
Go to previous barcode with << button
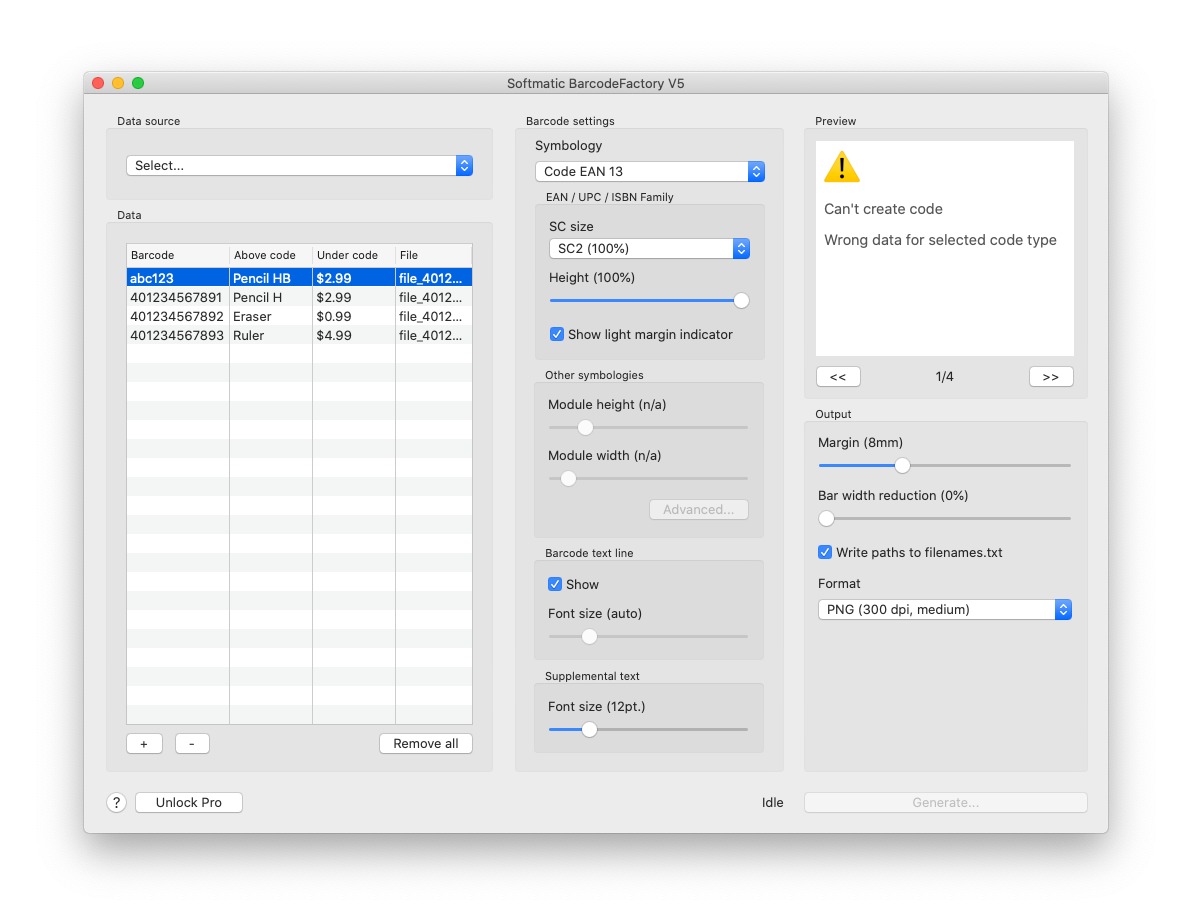(x=839, y=376)
